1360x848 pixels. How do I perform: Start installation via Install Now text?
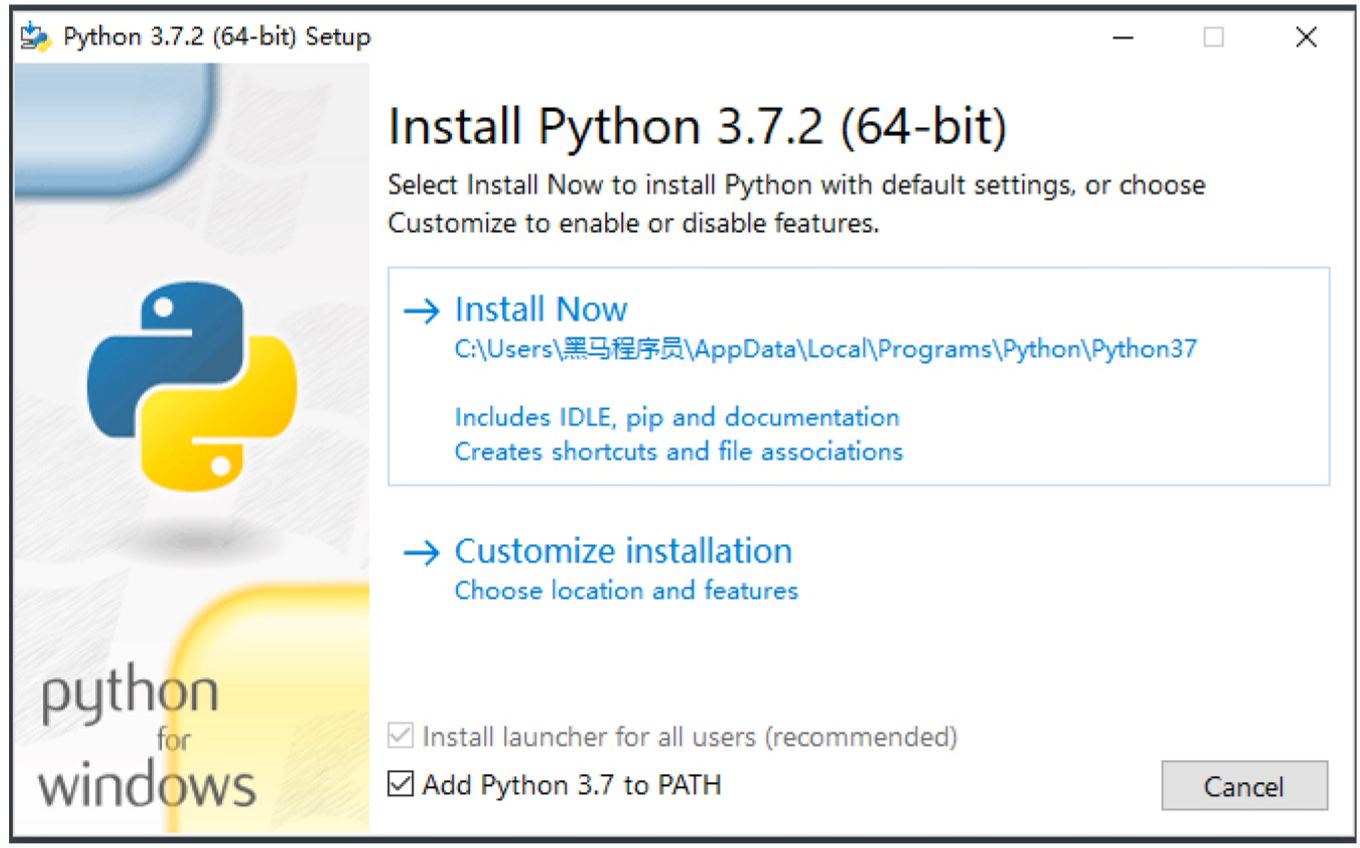[541, 309]
